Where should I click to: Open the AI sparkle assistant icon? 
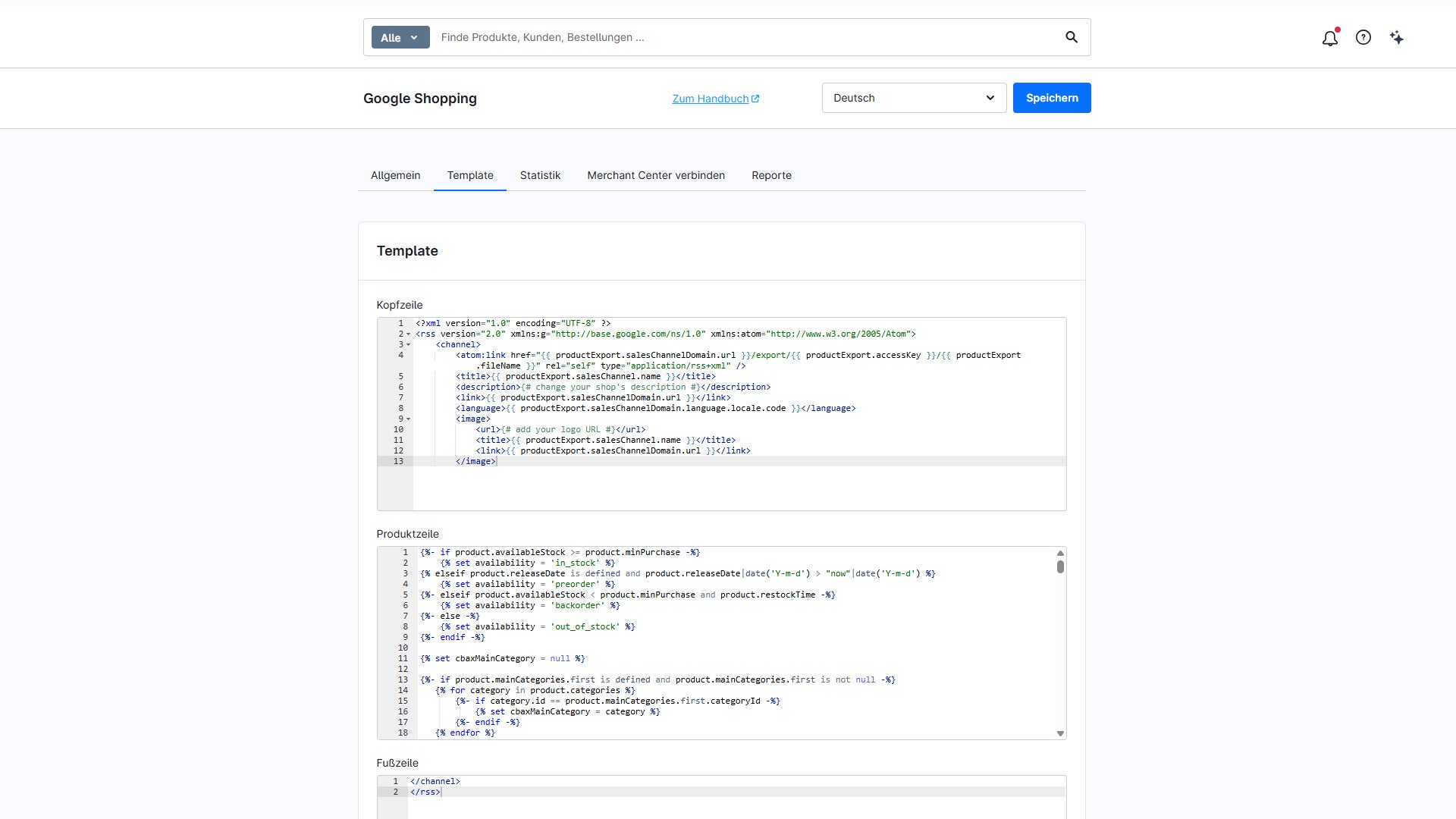(1397, 37)
